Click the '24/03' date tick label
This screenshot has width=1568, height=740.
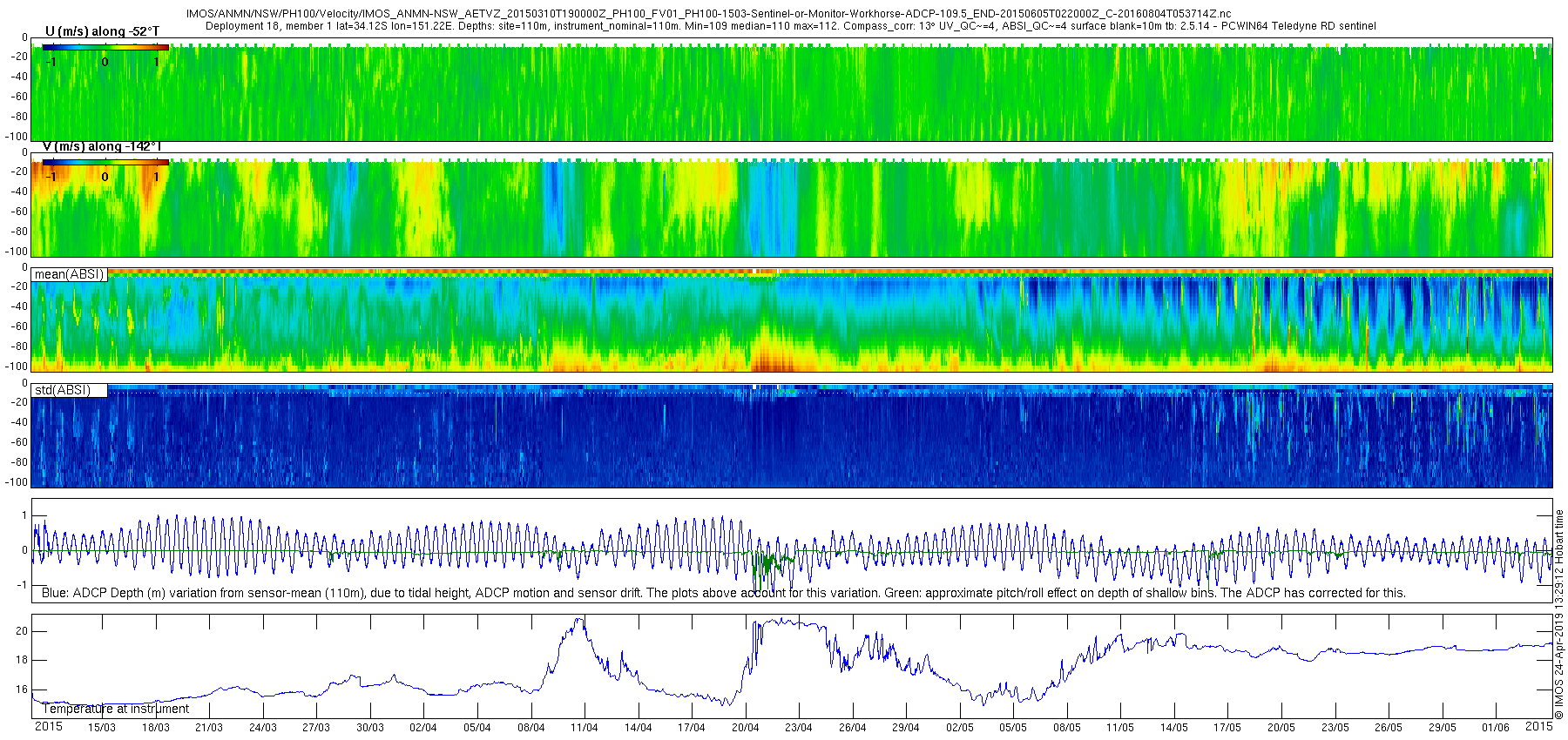(263, 728)
